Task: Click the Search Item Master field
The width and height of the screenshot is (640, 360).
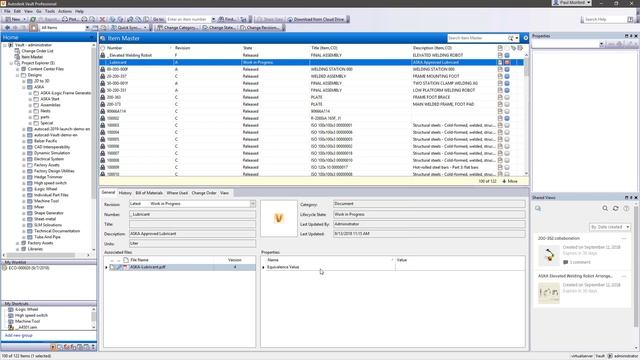Action: tap(477, 38)
